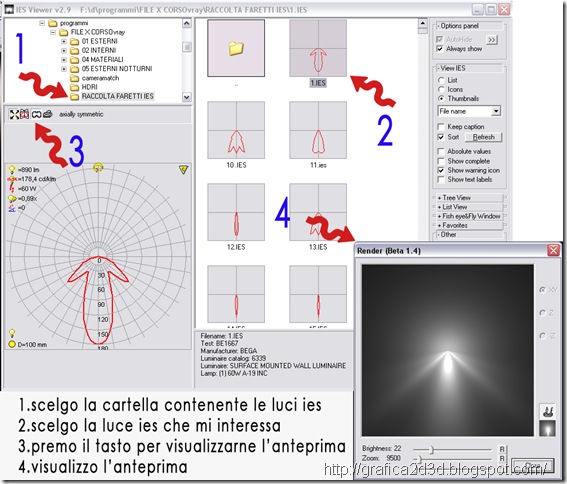Click the brightness reset R button

502,449
